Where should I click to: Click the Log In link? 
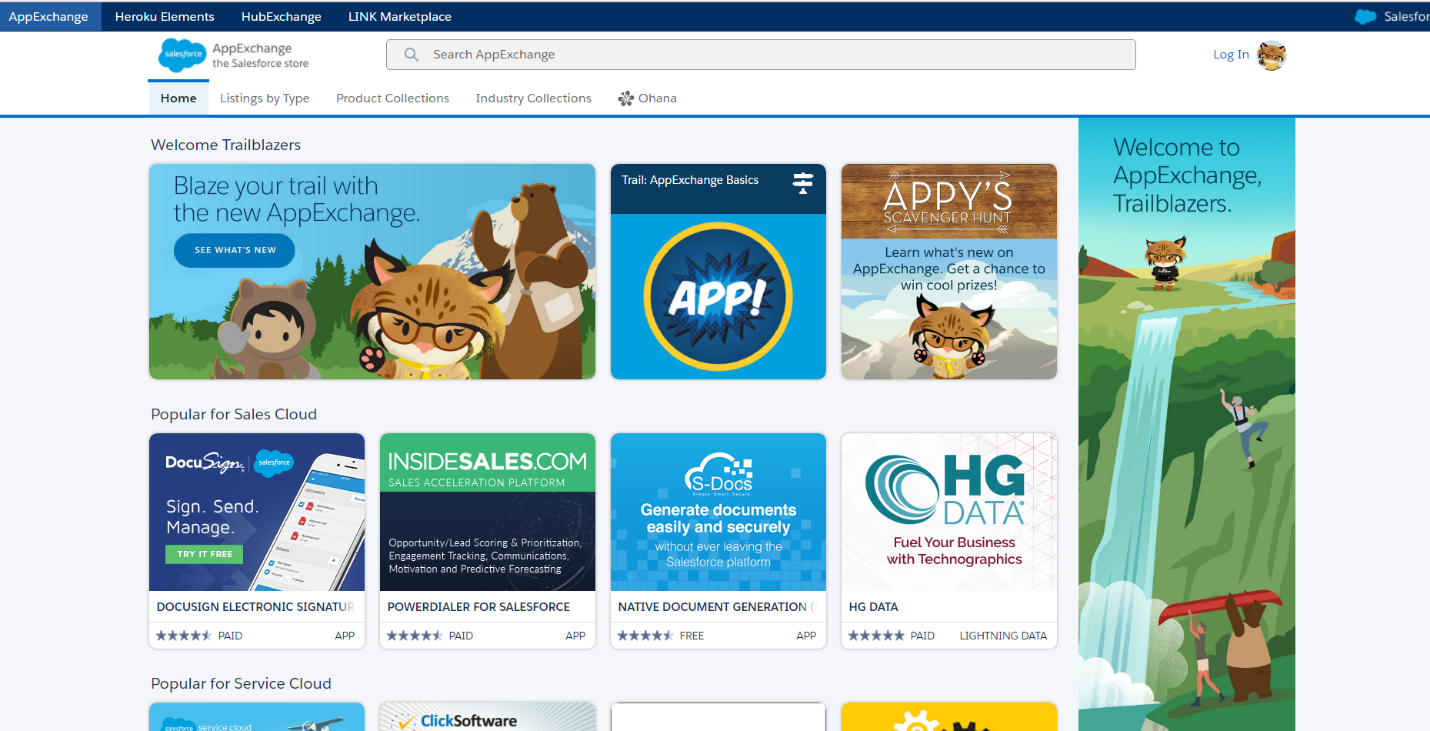[x=1231, y=55]
